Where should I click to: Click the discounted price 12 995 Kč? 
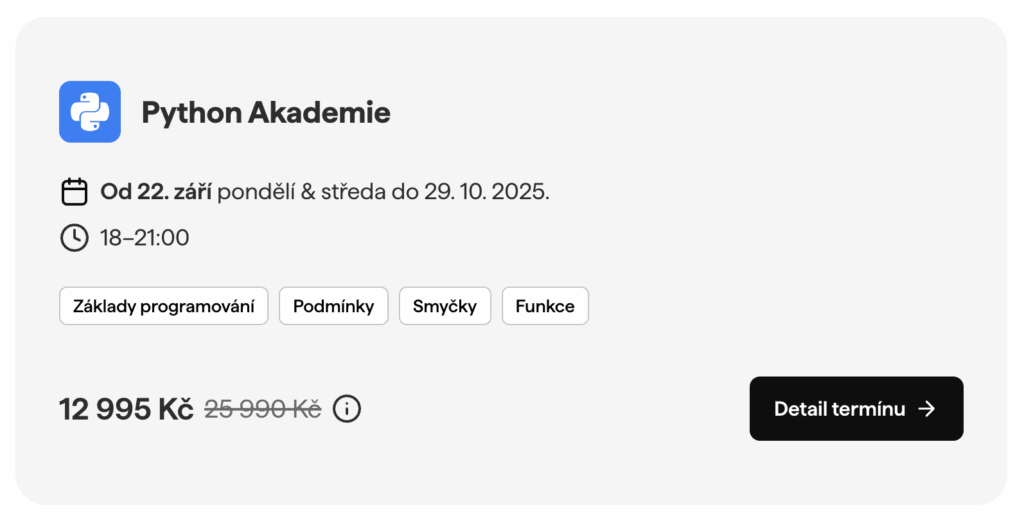tap(126, 409)
